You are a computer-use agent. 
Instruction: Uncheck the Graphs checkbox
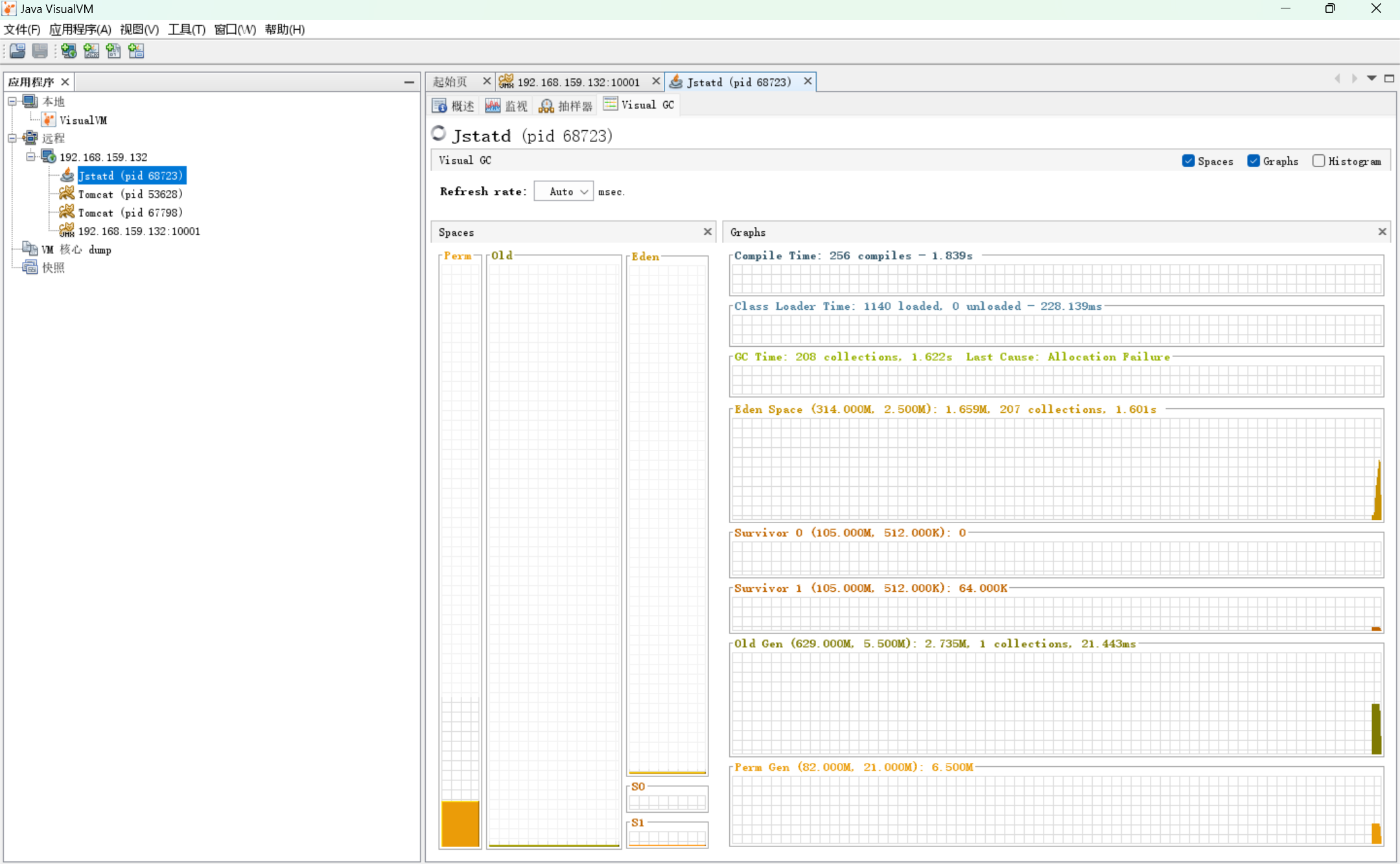coord(1253,161)
